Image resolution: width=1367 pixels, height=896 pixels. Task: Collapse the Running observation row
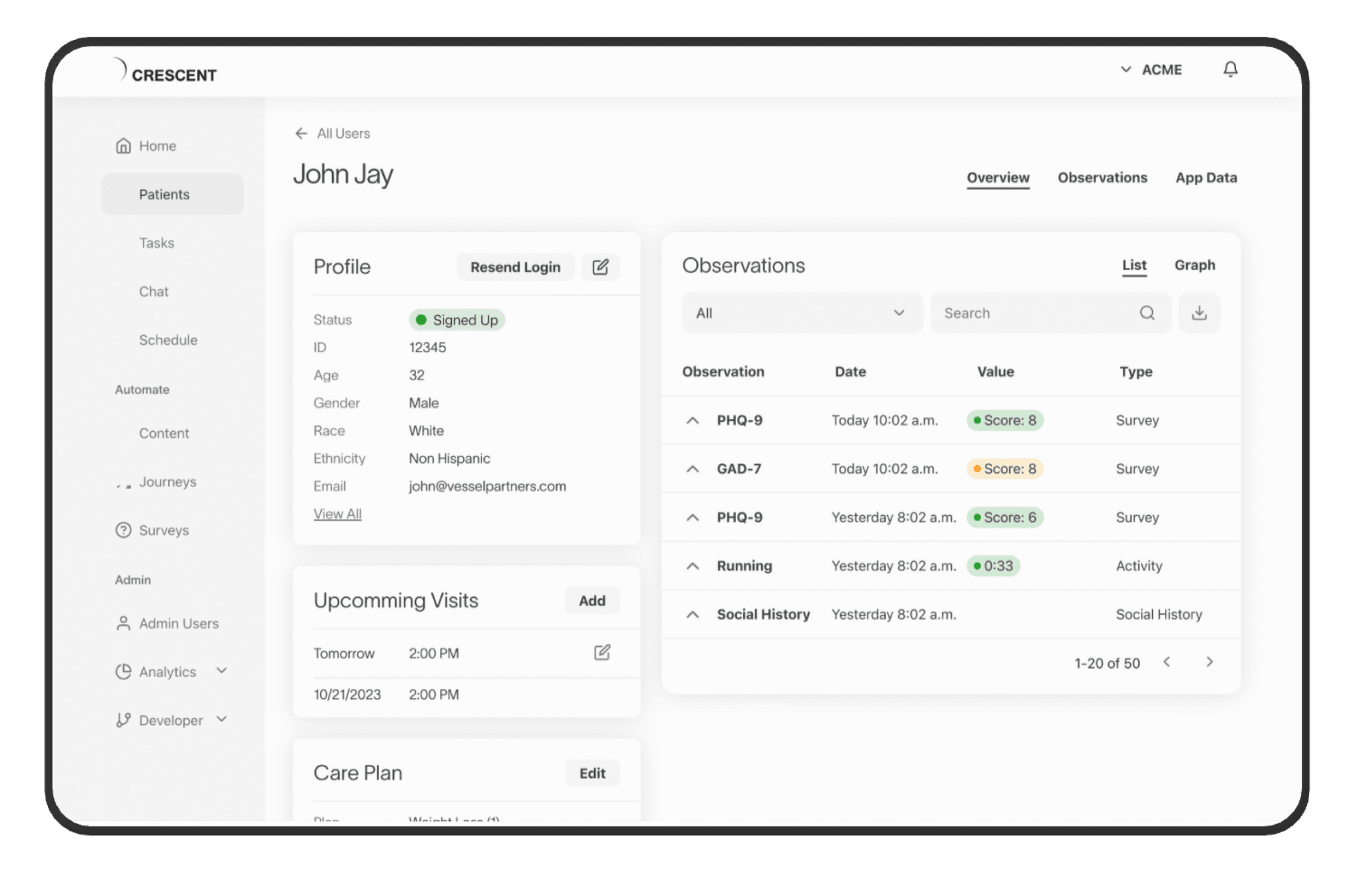(x=692, y=566)
